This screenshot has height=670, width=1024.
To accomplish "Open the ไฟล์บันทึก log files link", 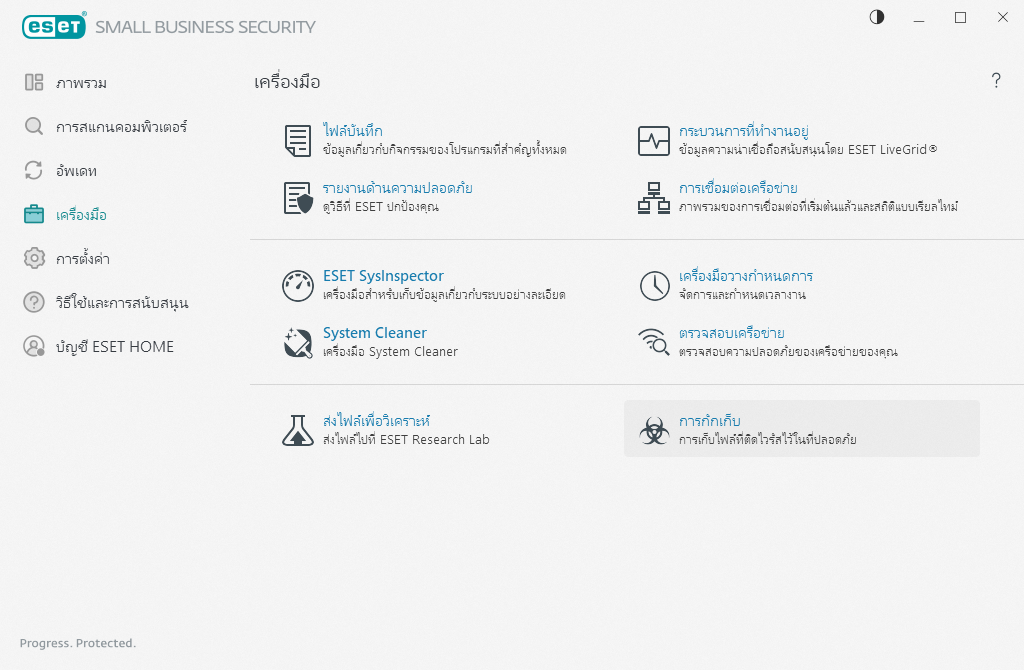I will click(352, 131).
